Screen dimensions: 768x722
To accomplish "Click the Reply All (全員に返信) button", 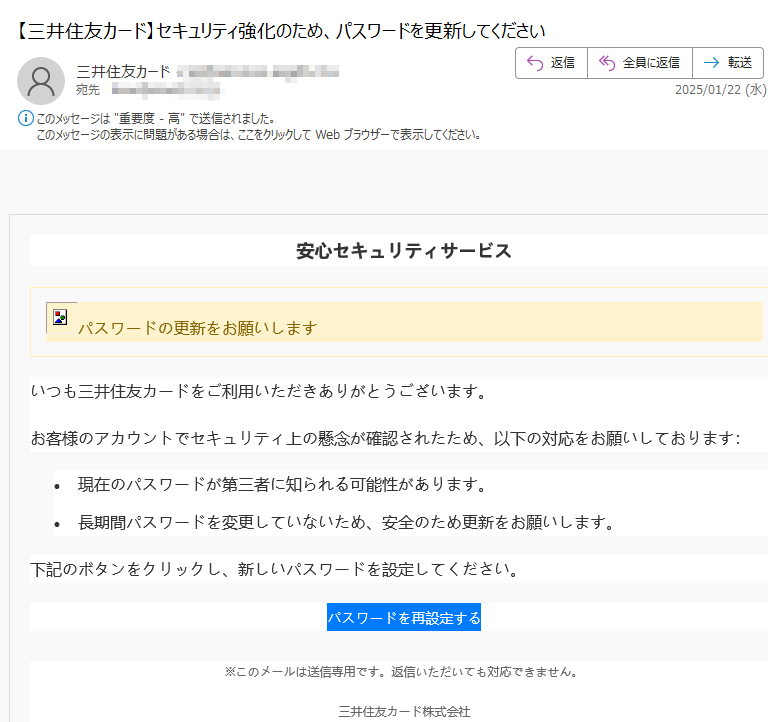I will point(640,63).
